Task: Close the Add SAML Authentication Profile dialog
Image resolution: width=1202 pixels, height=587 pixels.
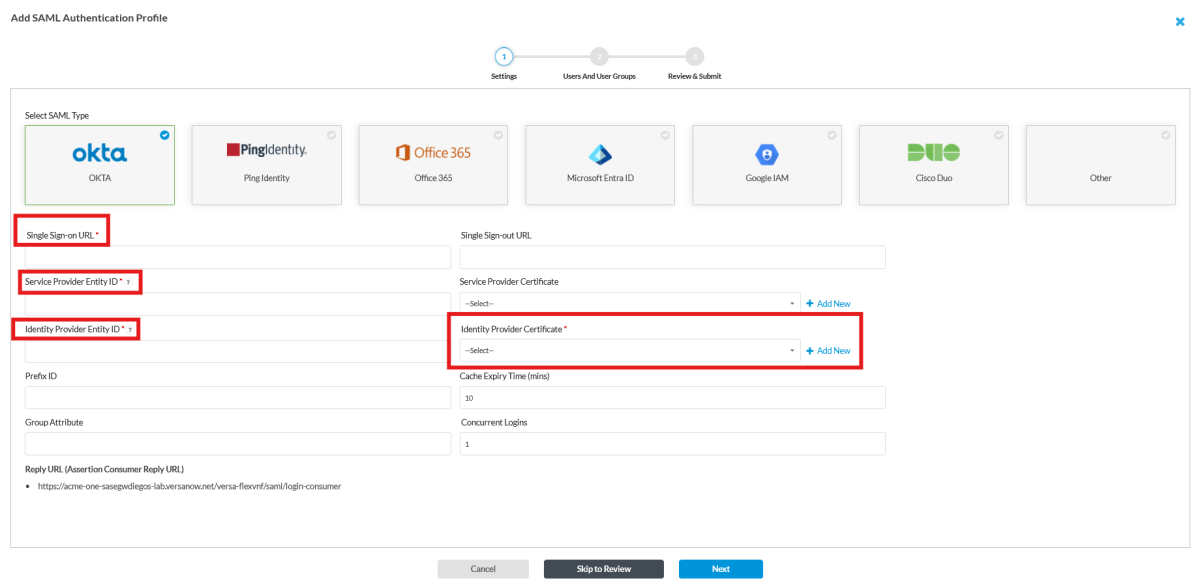Action: [x=1180, y=21]
